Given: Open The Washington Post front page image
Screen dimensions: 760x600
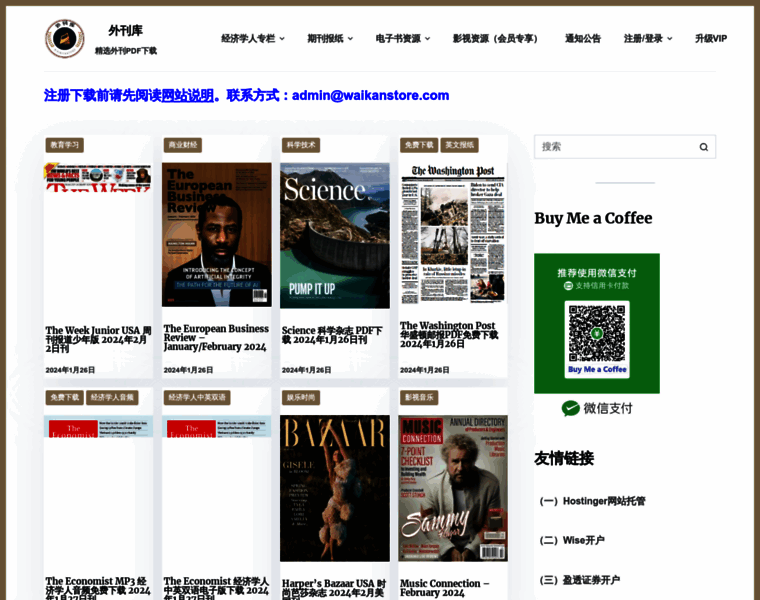Looking at the screenshot, I should pos(453,233).
